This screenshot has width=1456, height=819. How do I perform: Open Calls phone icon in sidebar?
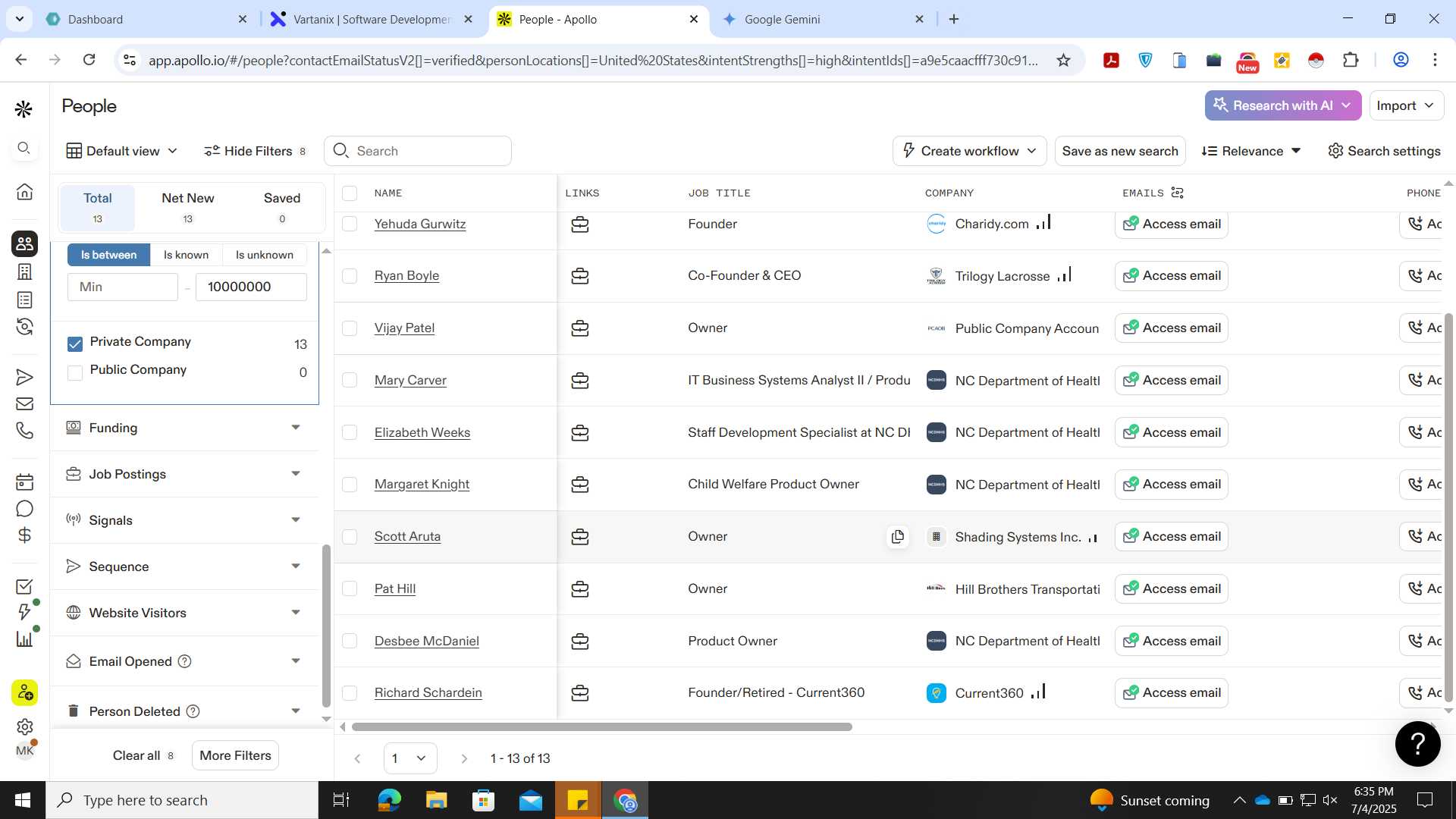point(24,431)
